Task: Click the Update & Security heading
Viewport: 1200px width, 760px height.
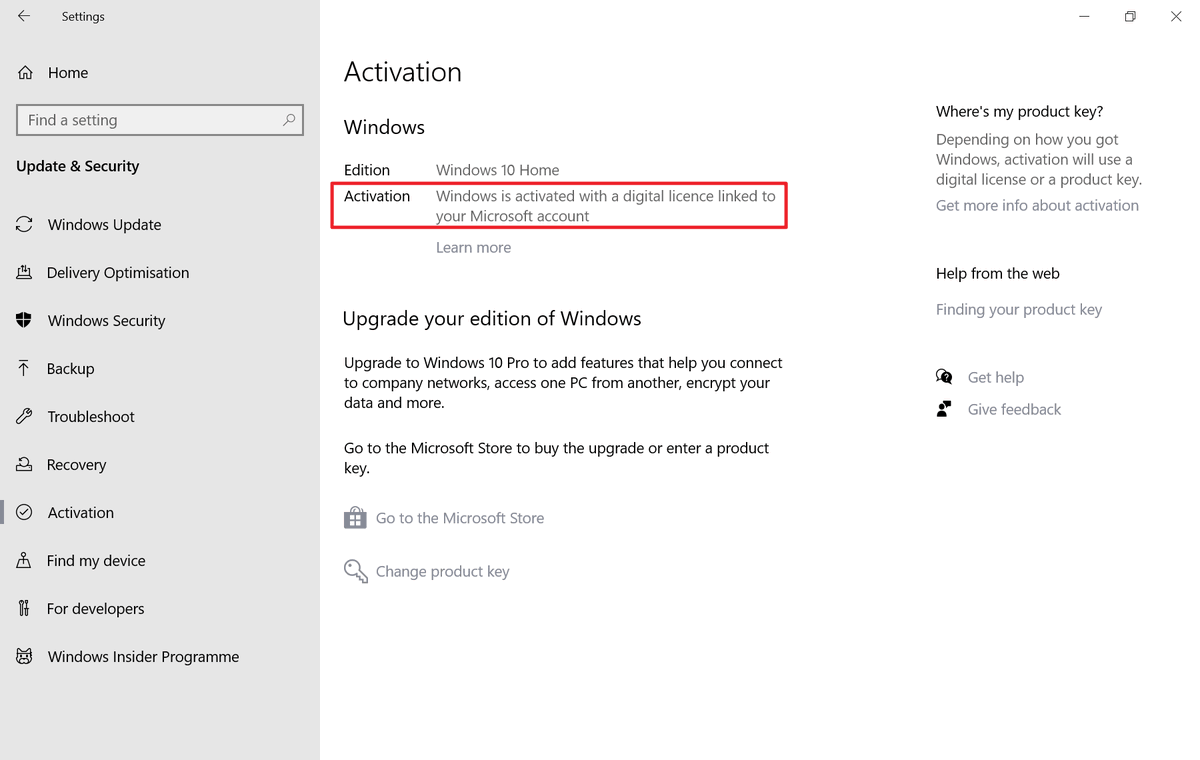Action: click(78, 166)
